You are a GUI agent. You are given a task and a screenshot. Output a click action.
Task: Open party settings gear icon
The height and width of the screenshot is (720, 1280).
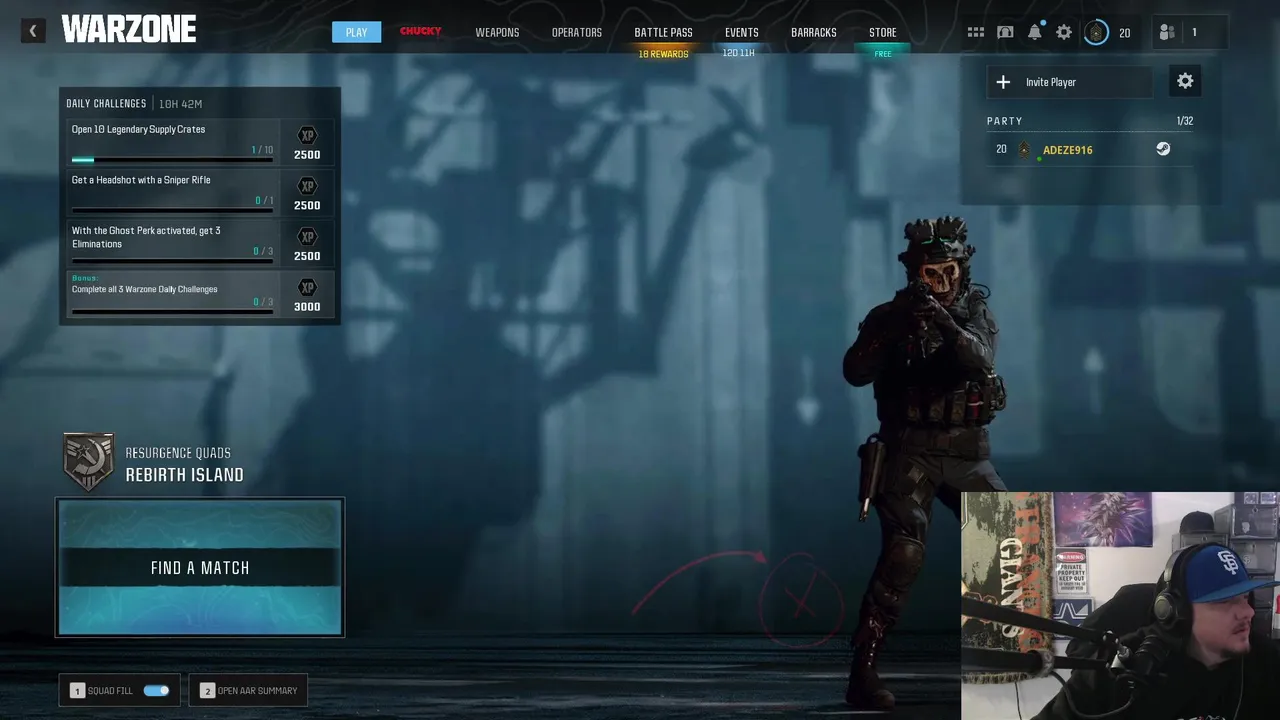click(1185, 81)
